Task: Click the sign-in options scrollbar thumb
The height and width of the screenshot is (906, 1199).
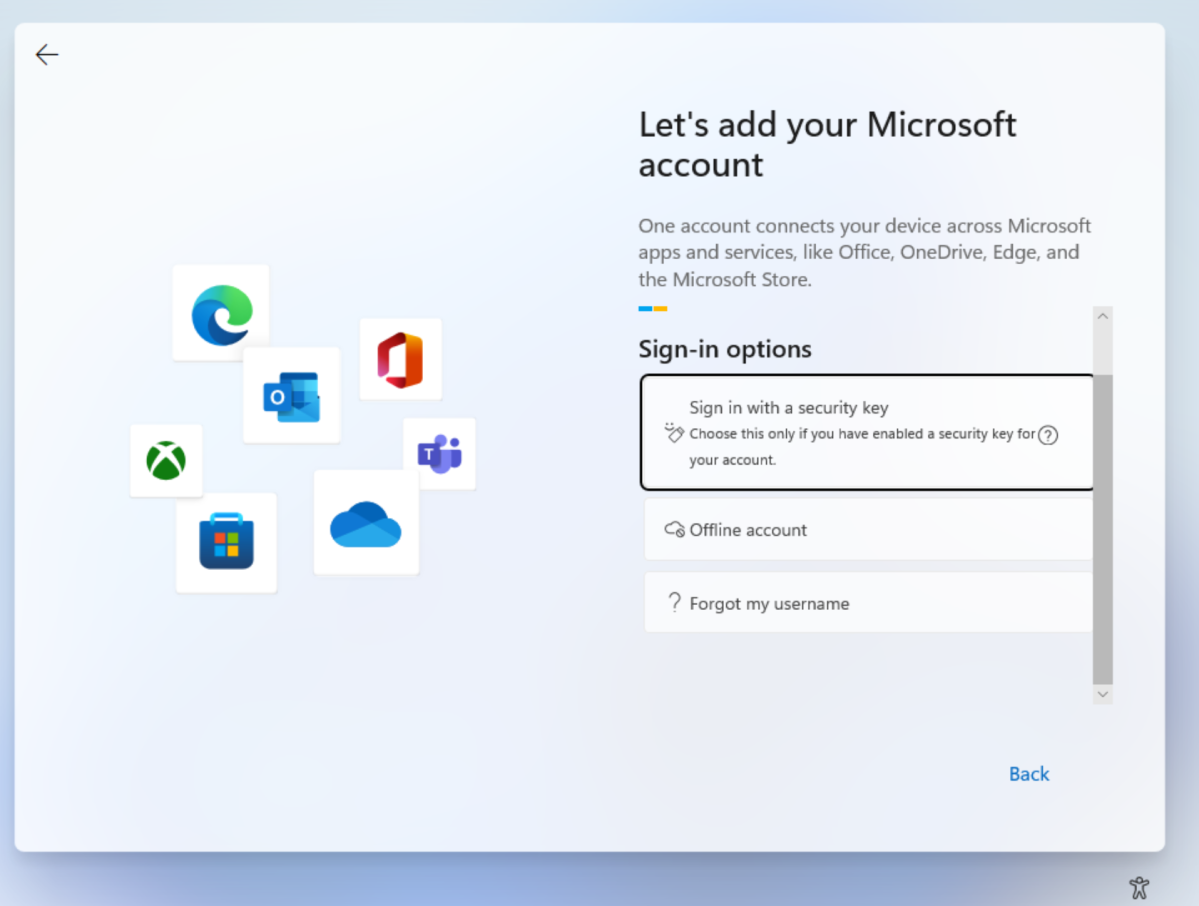Action: (1103, 529)
